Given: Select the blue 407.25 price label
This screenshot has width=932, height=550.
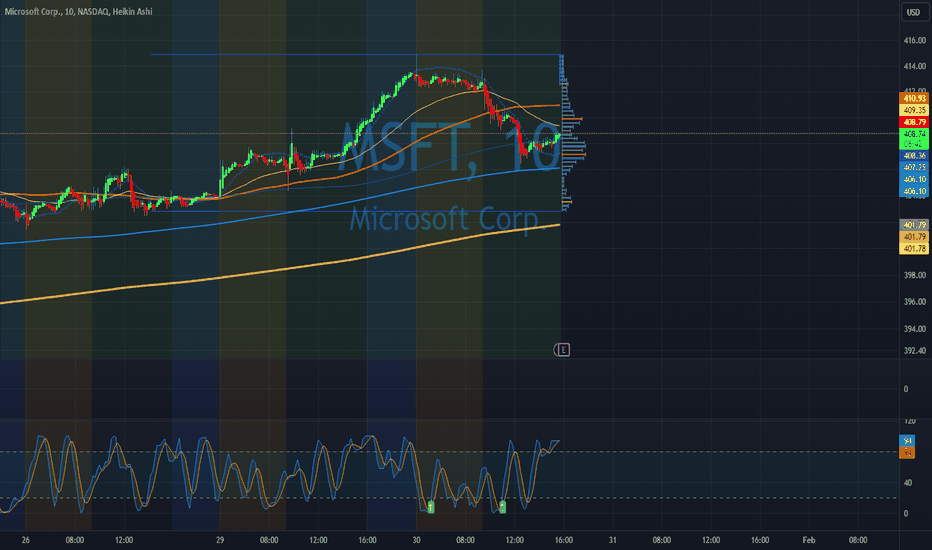Looking at the screenshot, I should pos(914,168).
